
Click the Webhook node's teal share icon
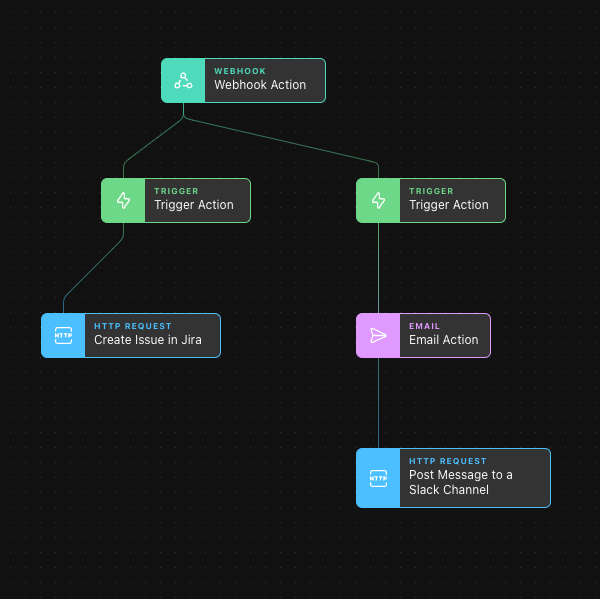(183, 81)
